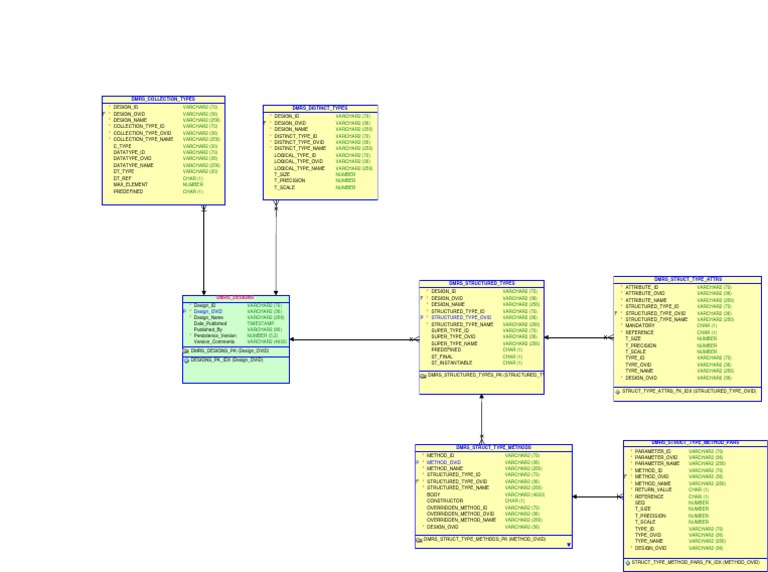Select the DMRS_DISTINCT_TYPES table title
The height and width of the screenshot is (572, 768).
pyautogui.click(x=320, y=108)
